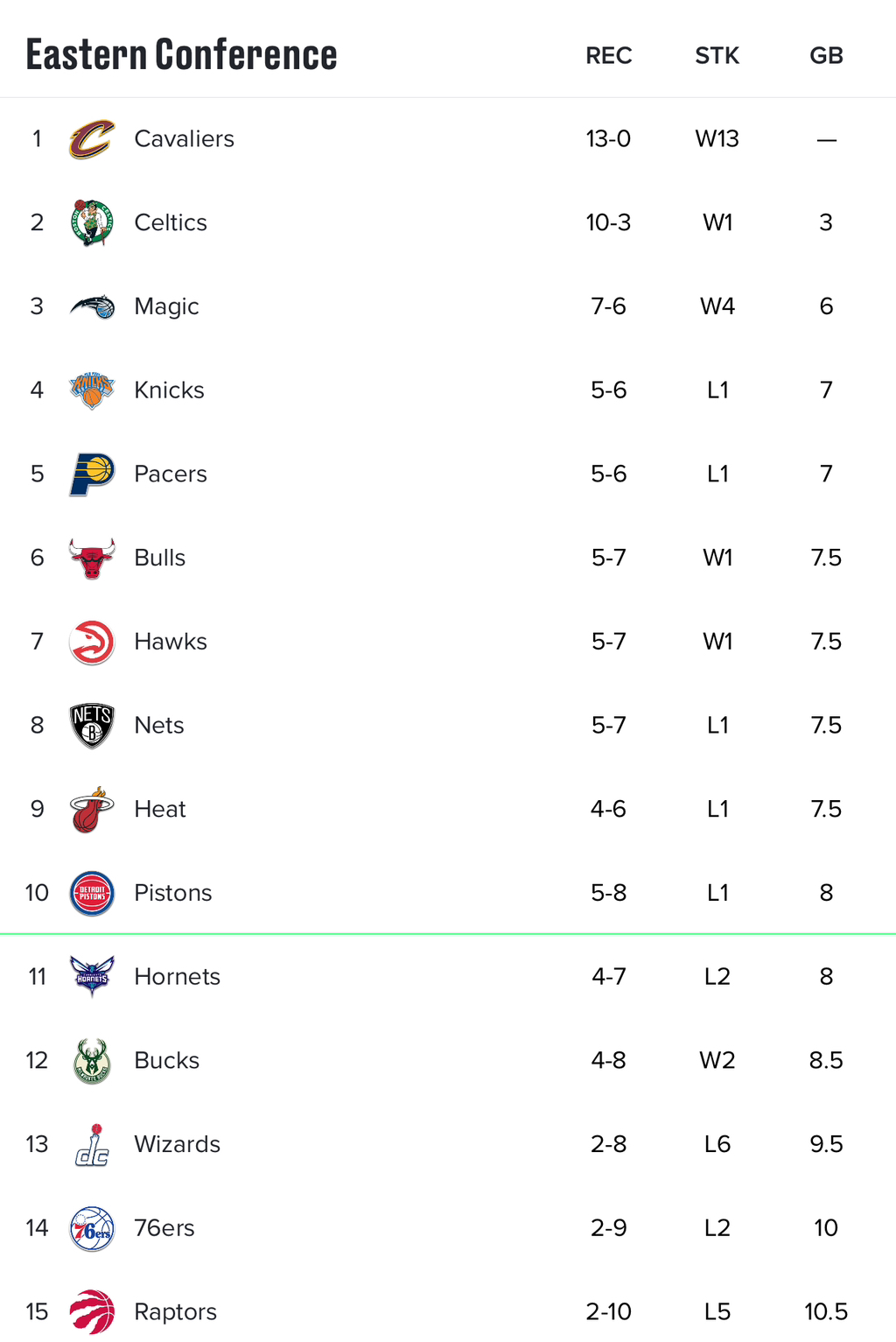Screen dimensions: 896x1342
Task: Select the Magic team logo
Action: [92, 306]
